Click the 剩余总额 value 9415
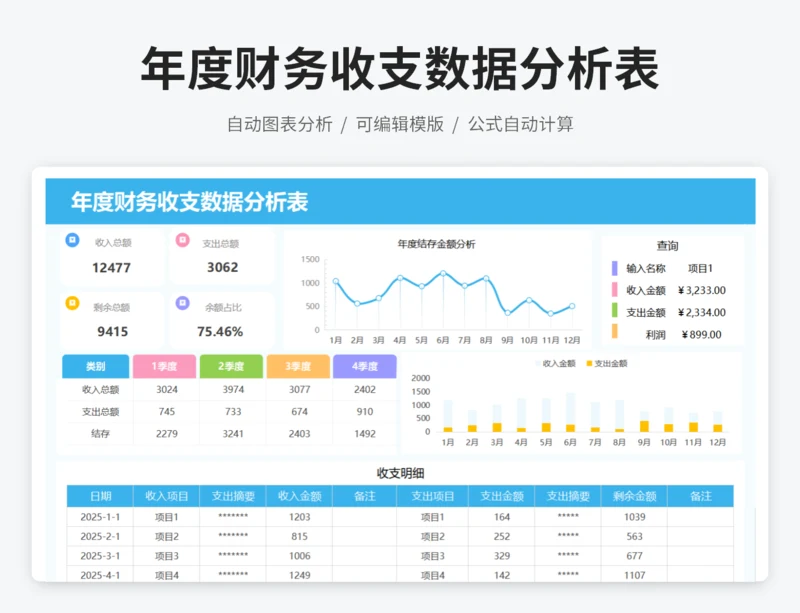 coord(112,332)
